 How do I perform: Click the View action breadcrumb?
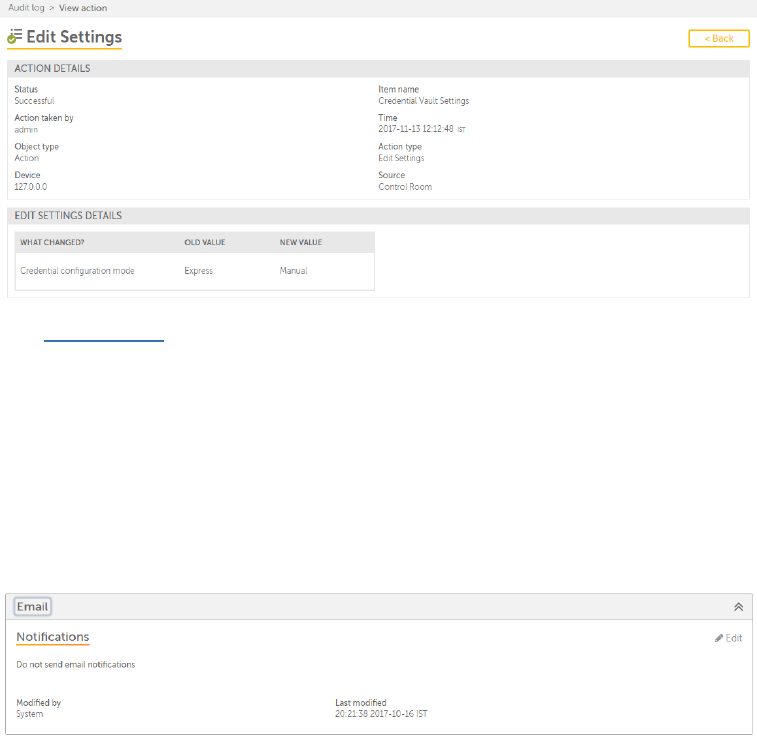[83, 8]
